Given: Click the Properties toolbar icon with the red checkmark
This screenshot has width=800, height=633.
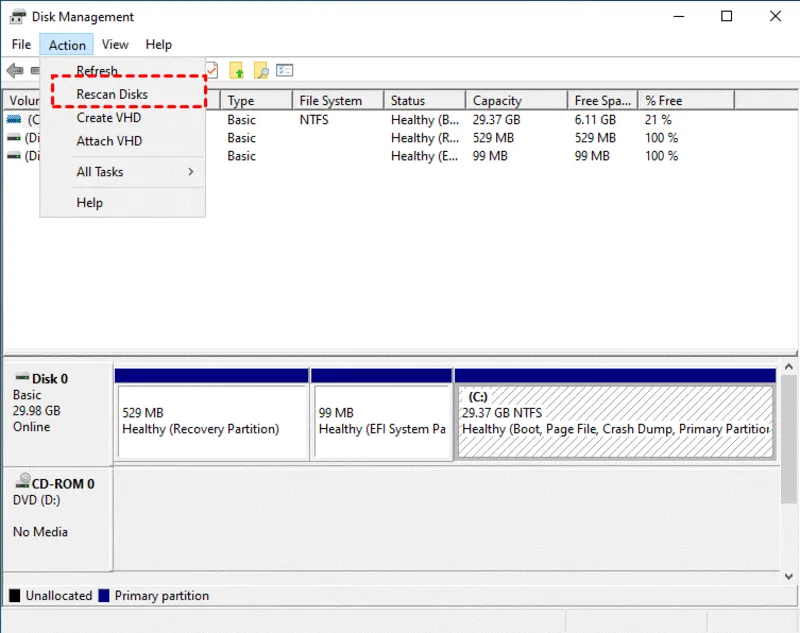Looking at the screenshot, I should coord(210,70).
